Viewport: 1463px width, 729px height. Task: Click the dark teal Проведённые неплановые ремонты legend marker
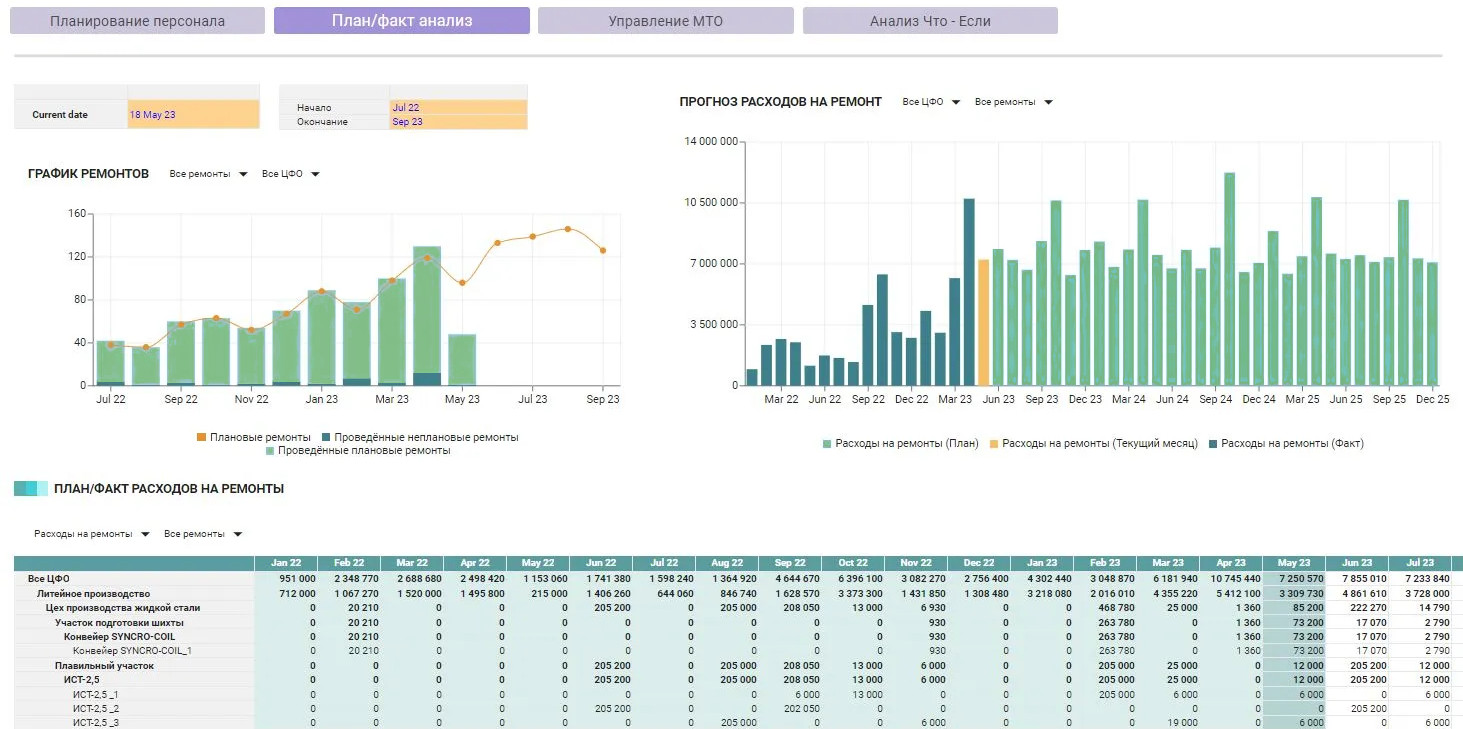[326, 438]
